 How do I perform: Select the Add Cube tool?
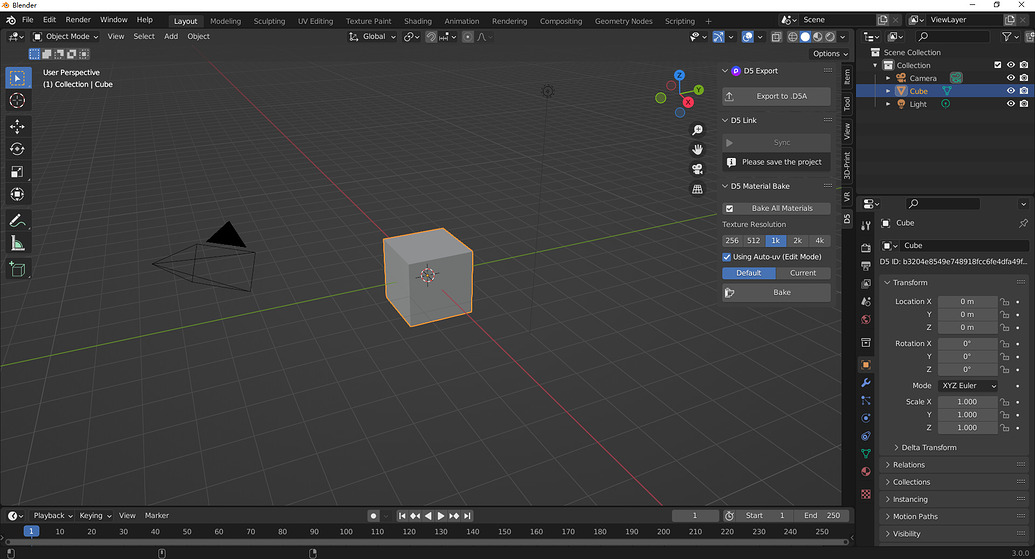click(17, 269)
